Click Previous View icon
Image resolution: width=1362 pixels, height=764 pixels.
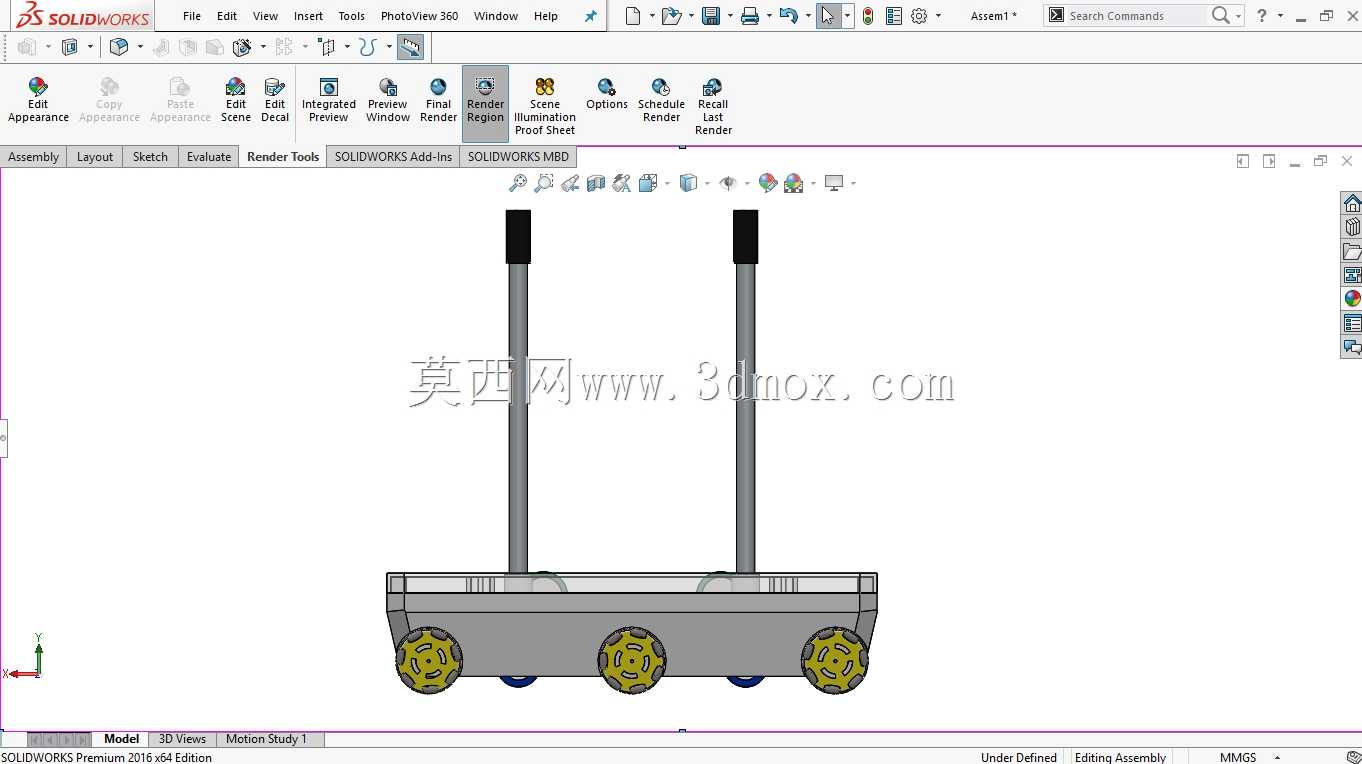coord(570,183)
